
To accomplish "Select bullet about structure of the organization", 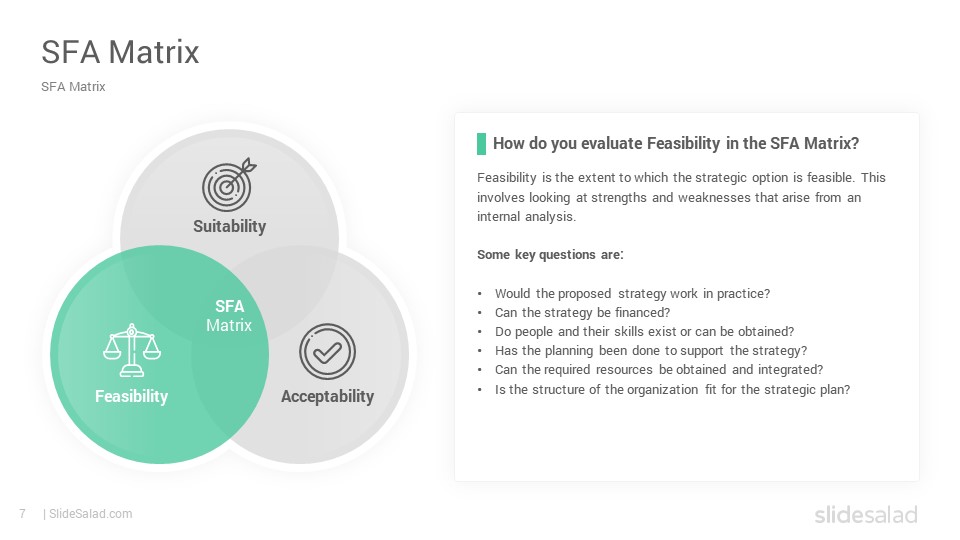I will (x=672, y=389).
